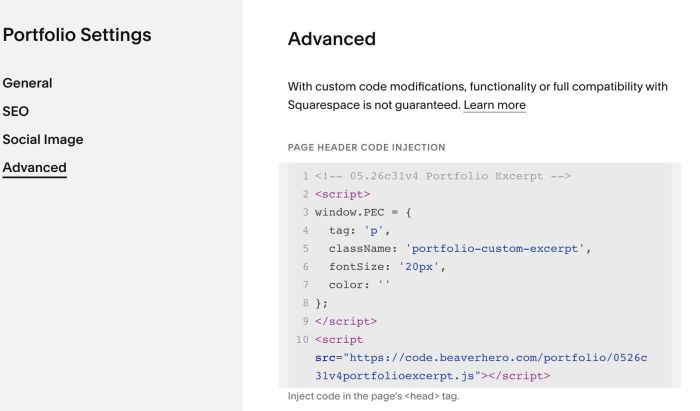700x411 pixels.
Task: Click line number 10 in the gutter
Action: click(302, 340)
